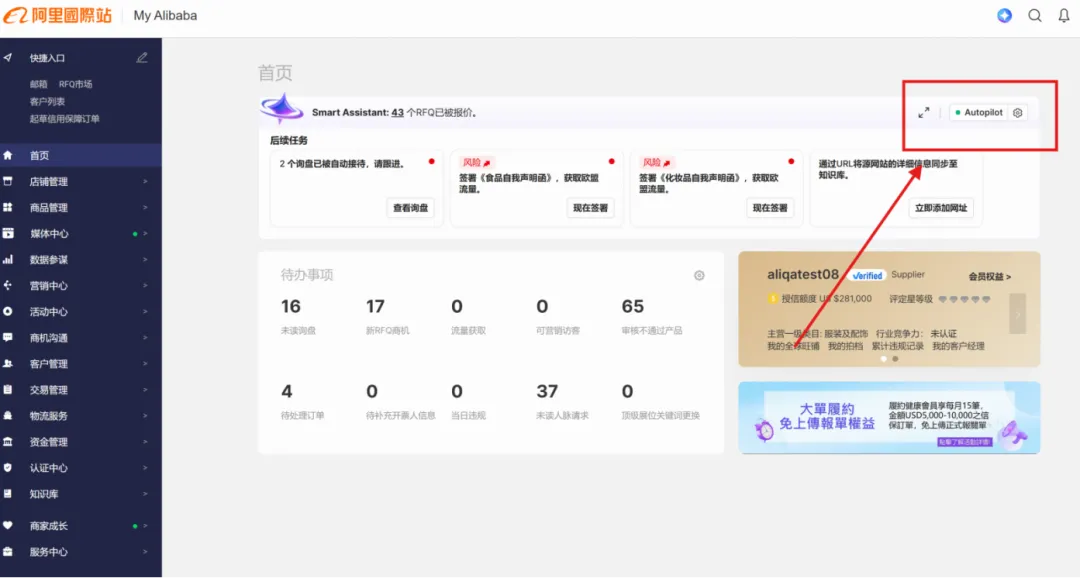Click the 商品管理 grid icon
1080x578 pixels.
pos(8,207)
